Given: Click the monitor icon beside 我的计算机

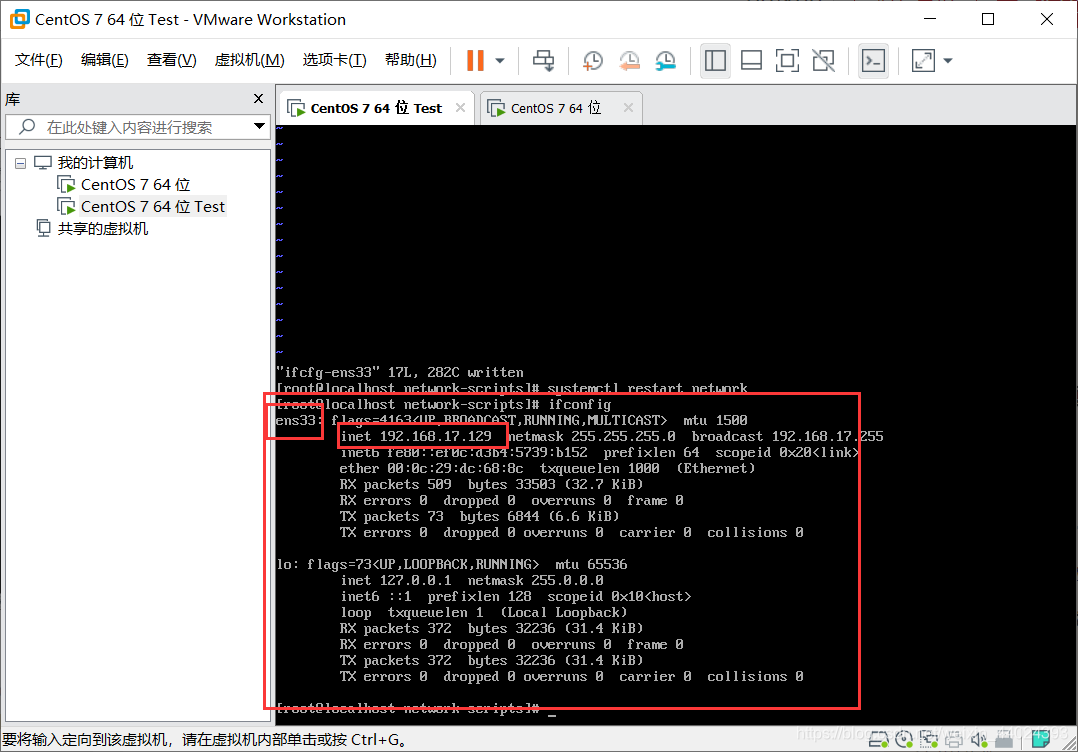Looking at the screenshot, I should click(43, 163).
